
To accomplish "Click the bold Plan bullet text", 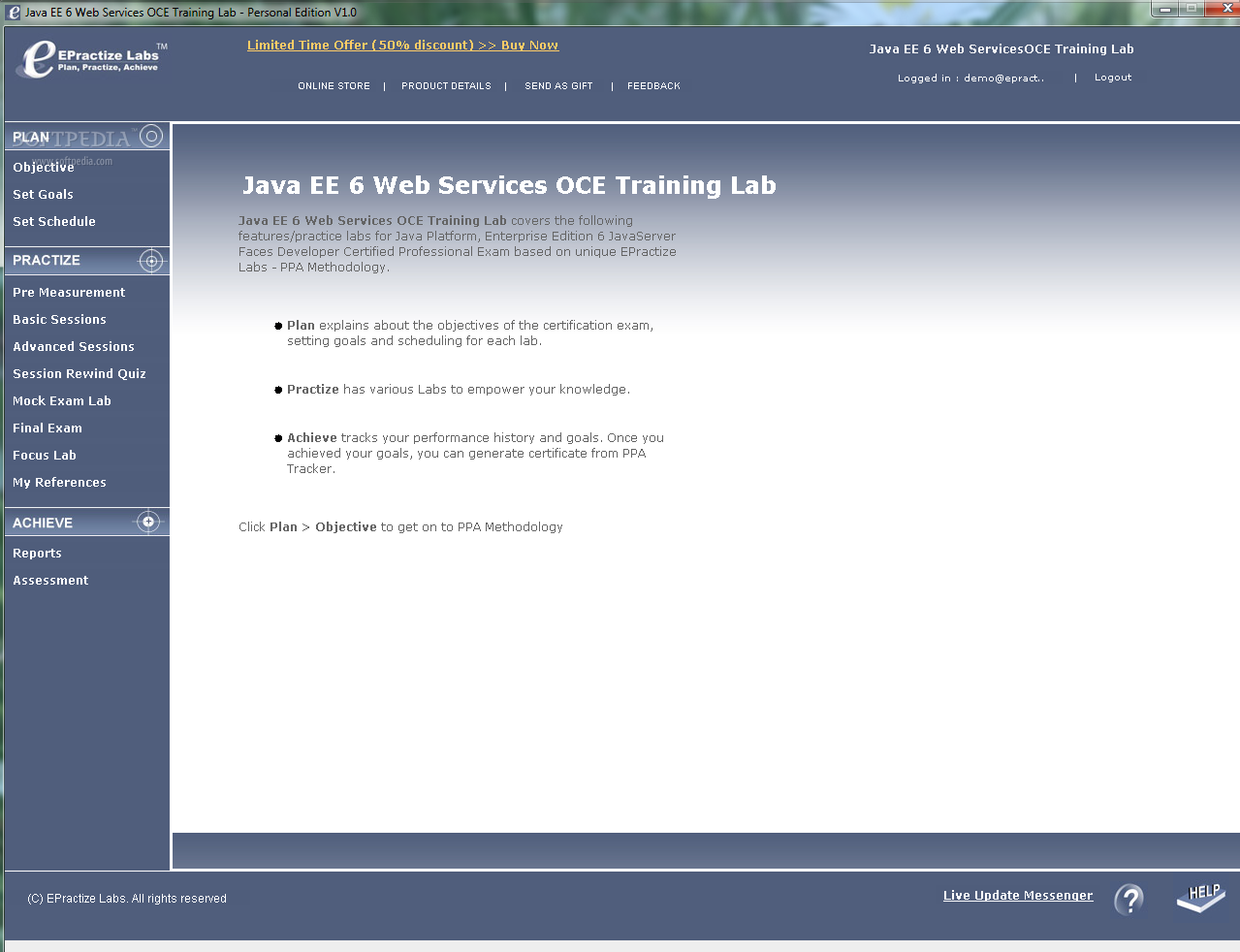I will point(301,326).
